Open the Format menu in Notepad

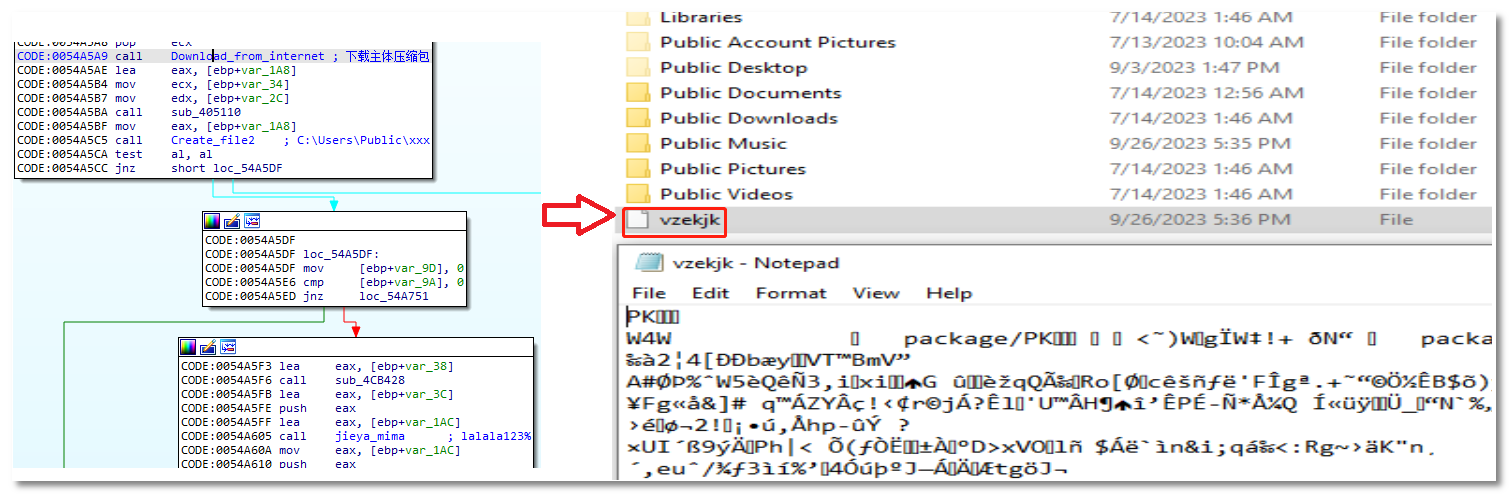[790, 293]
